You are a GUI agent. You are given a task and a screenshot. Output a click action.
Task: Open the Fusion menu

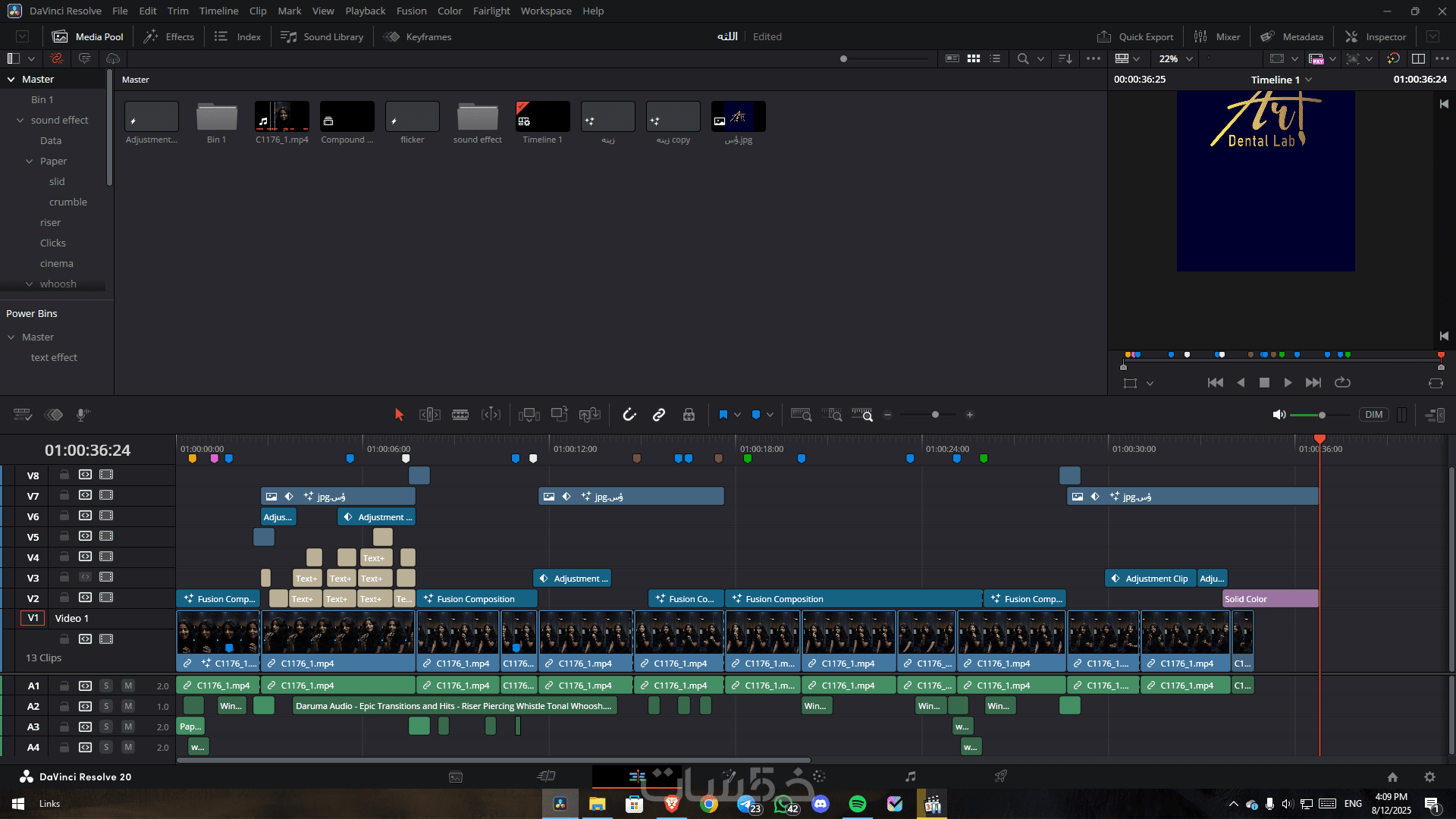coord(411,11)
